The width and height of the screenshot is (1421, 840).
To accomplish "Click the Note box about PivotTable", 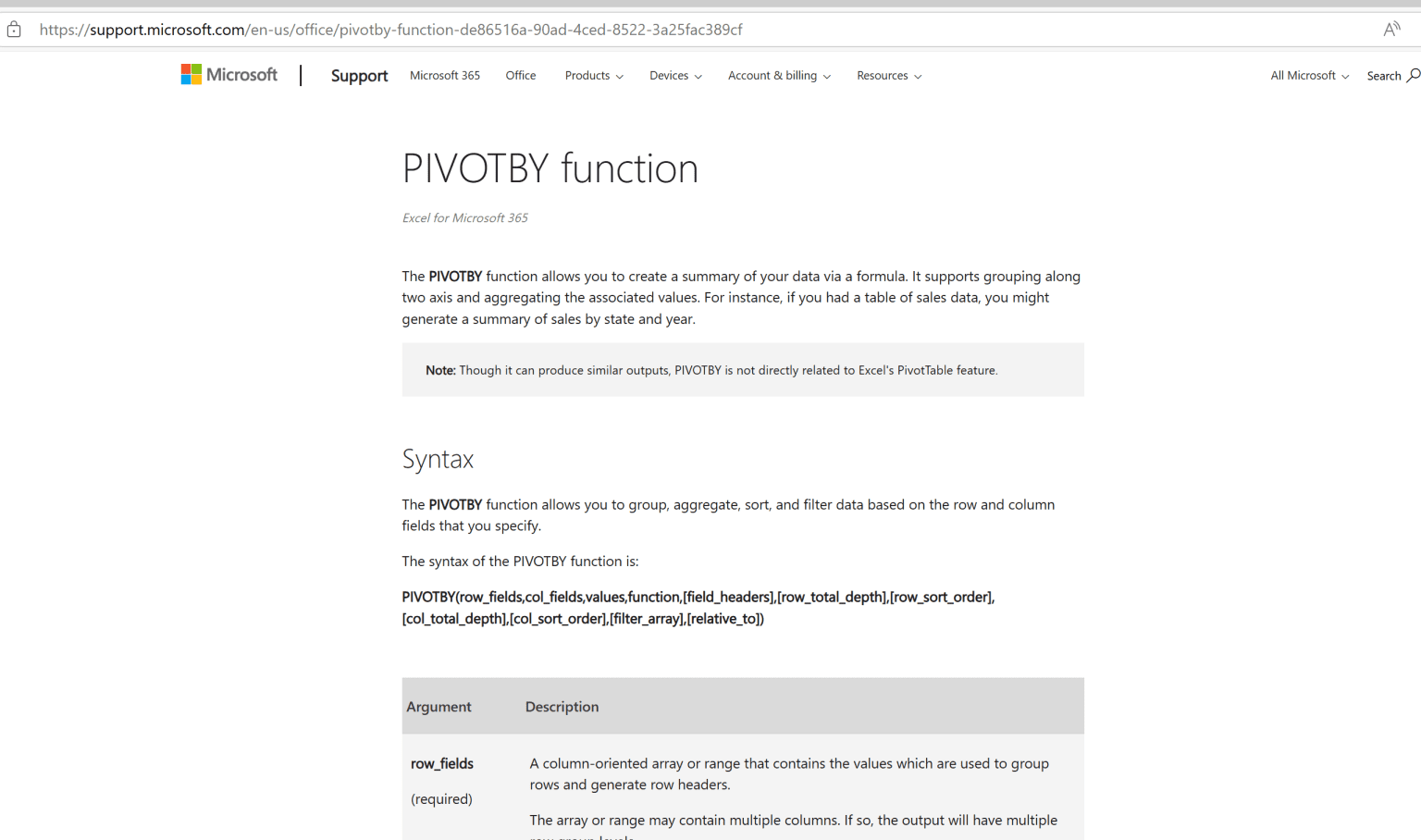I will [x=742, y=369].
